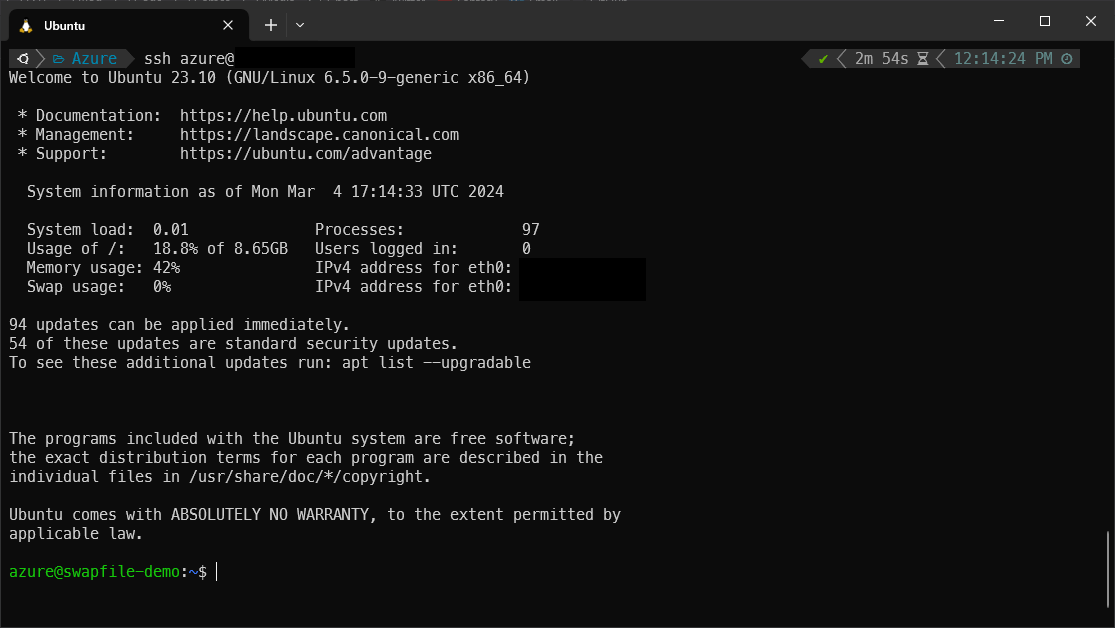The width and height of the screenshot is (1115, 628).
Task: Click the '/usr/share/doc/*/copyright' path text
Action: coord(308,477)
